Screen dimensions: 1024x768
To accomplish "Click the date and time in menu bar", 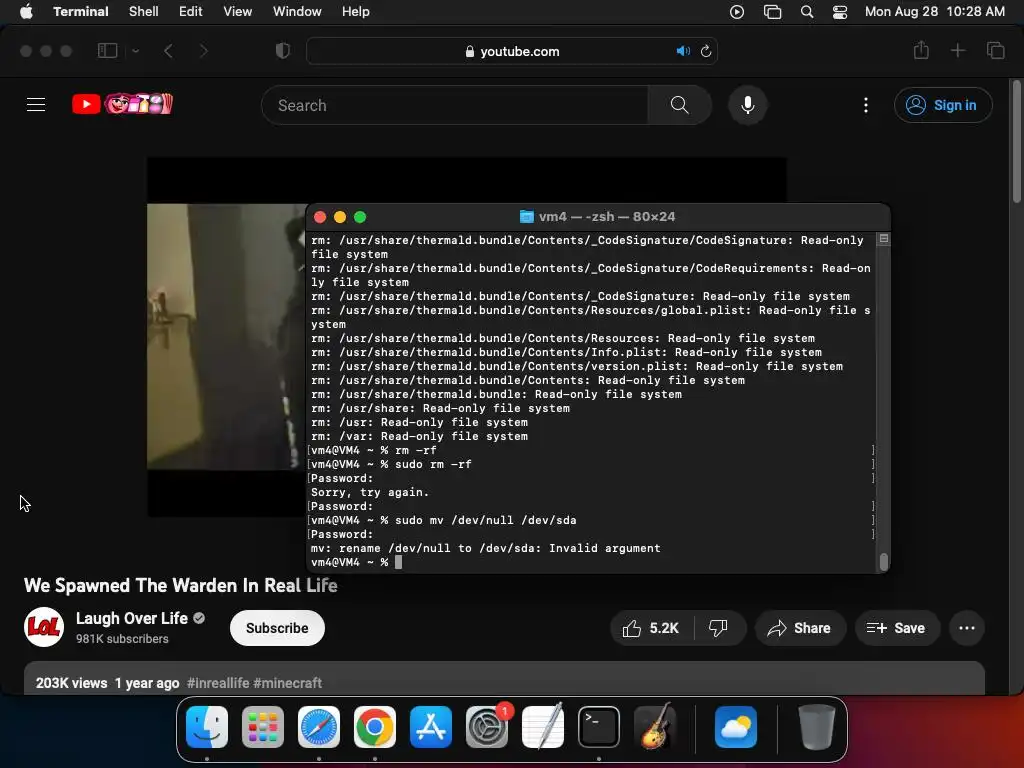I will 935,12.
